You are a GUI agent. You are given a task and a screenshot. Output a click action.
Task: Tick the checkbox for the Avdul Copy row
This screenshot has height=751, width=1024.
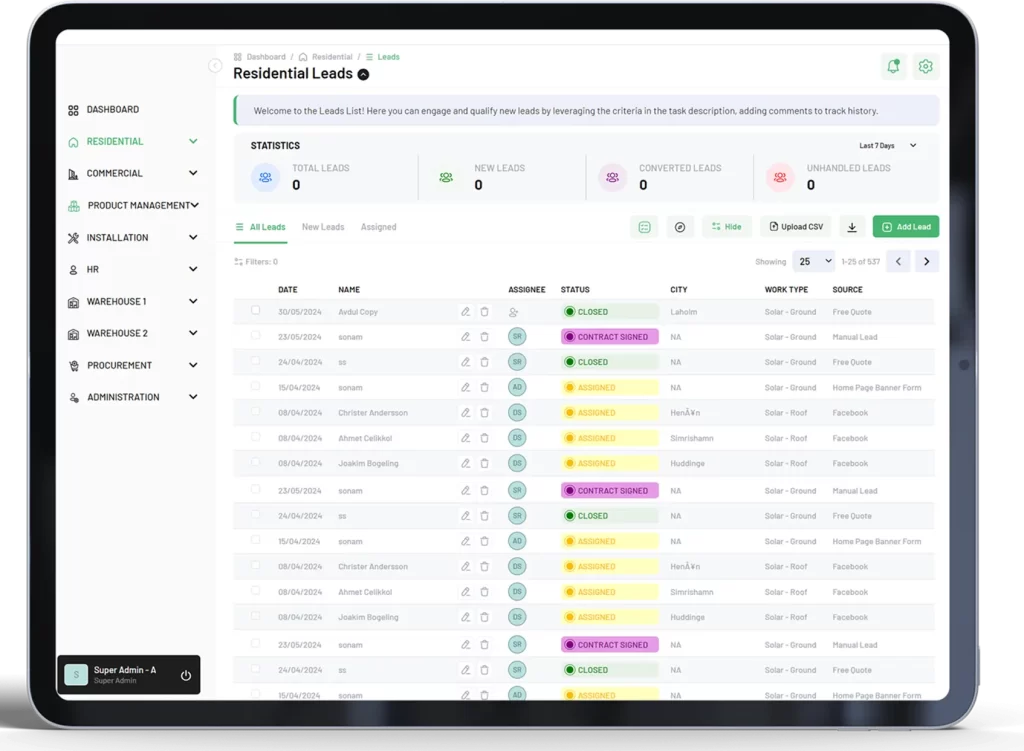(255, 311)
